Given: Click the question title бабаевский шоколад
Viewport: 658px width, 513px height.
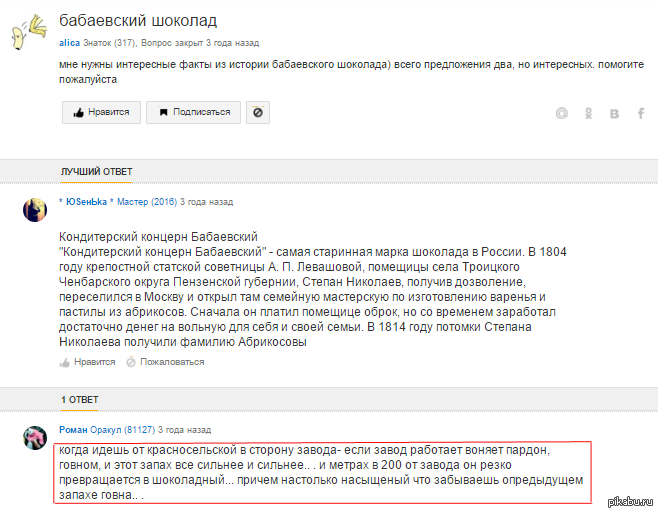Looking at the screenshot, I should click(138, 20).
